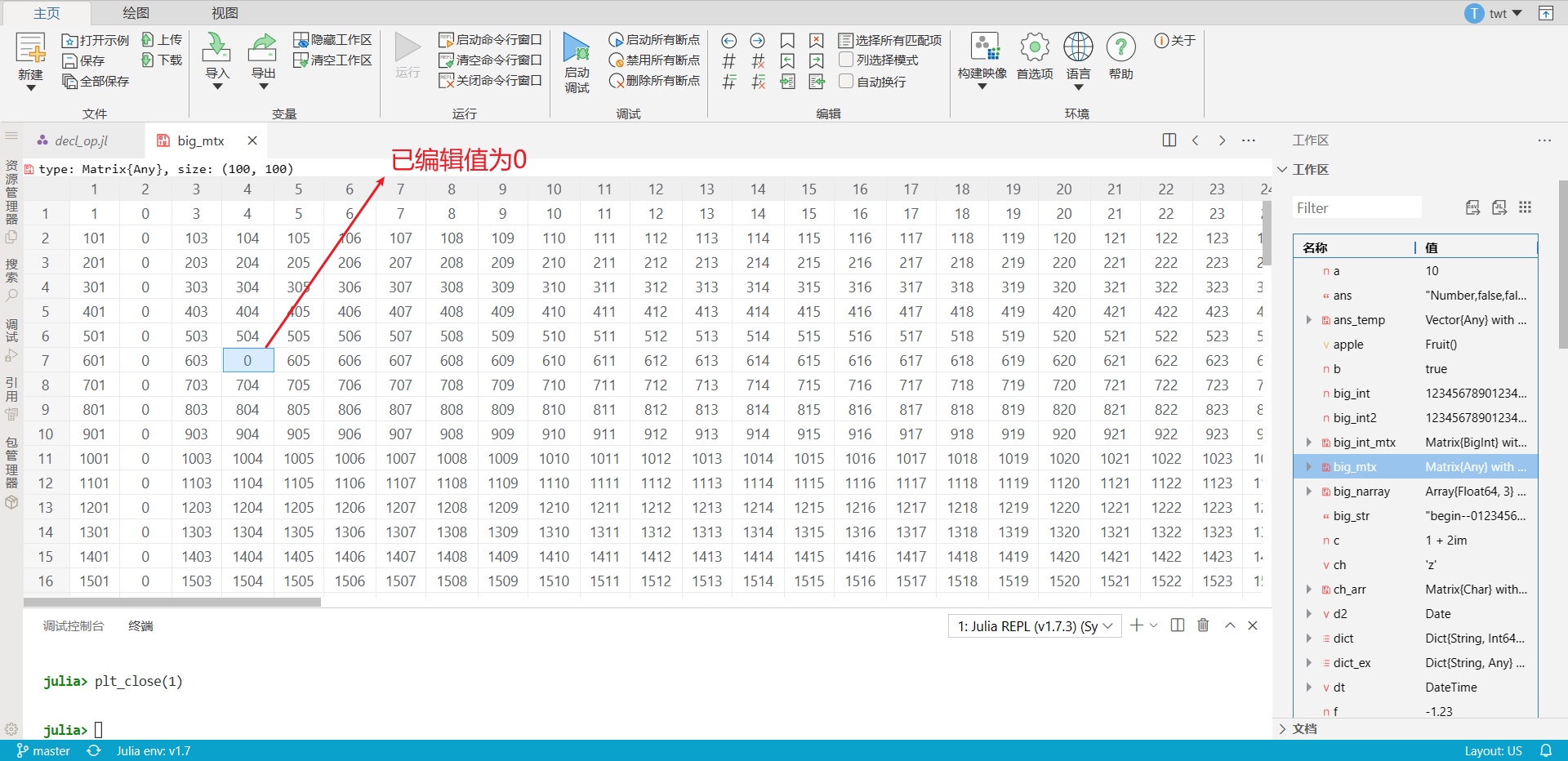1568x761 pixels.
Task: Switch to the 视图 ribbon tab
Action: click(225, 13)
